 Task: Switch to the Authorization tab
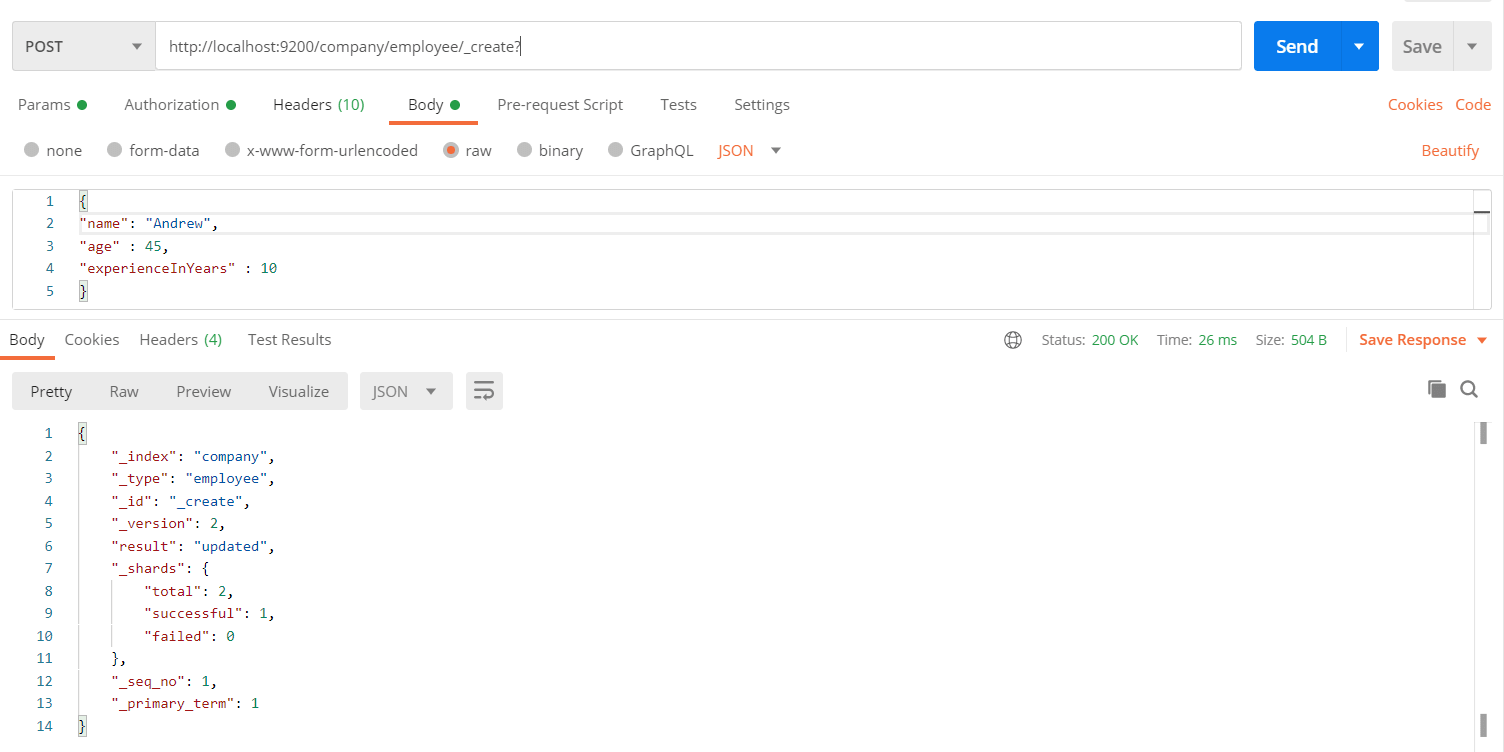[180, 104]
